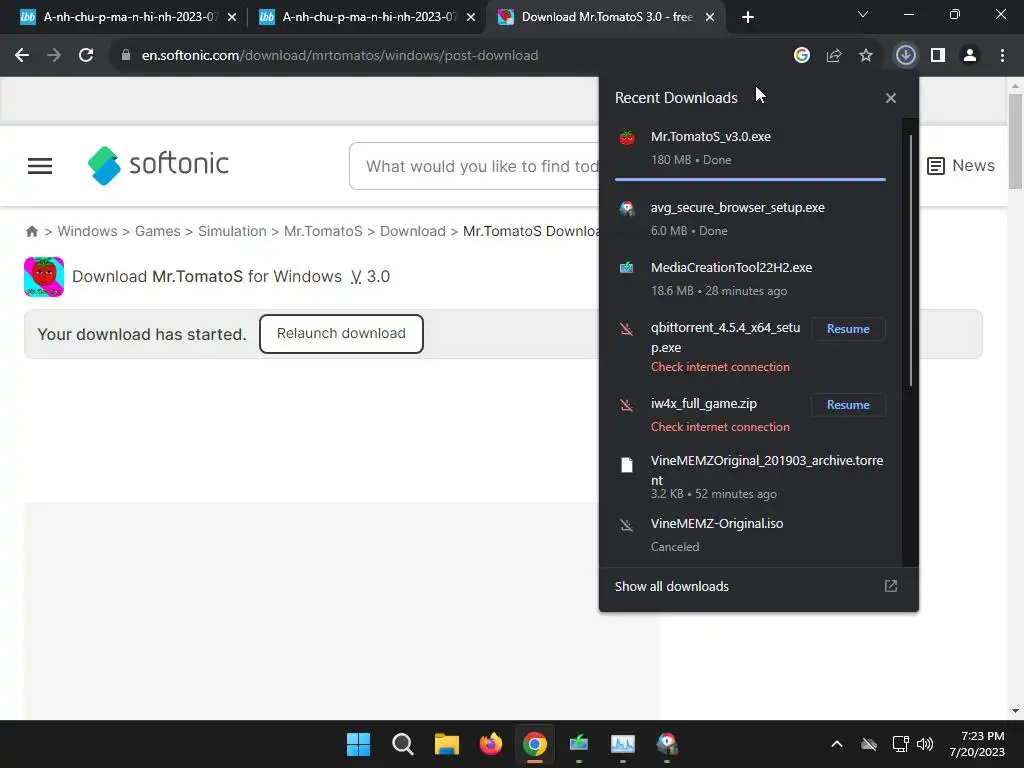The width and height of the screenshot is (1024, 768).
Task: Reload the Softonic page
Action: coord(86,56)
